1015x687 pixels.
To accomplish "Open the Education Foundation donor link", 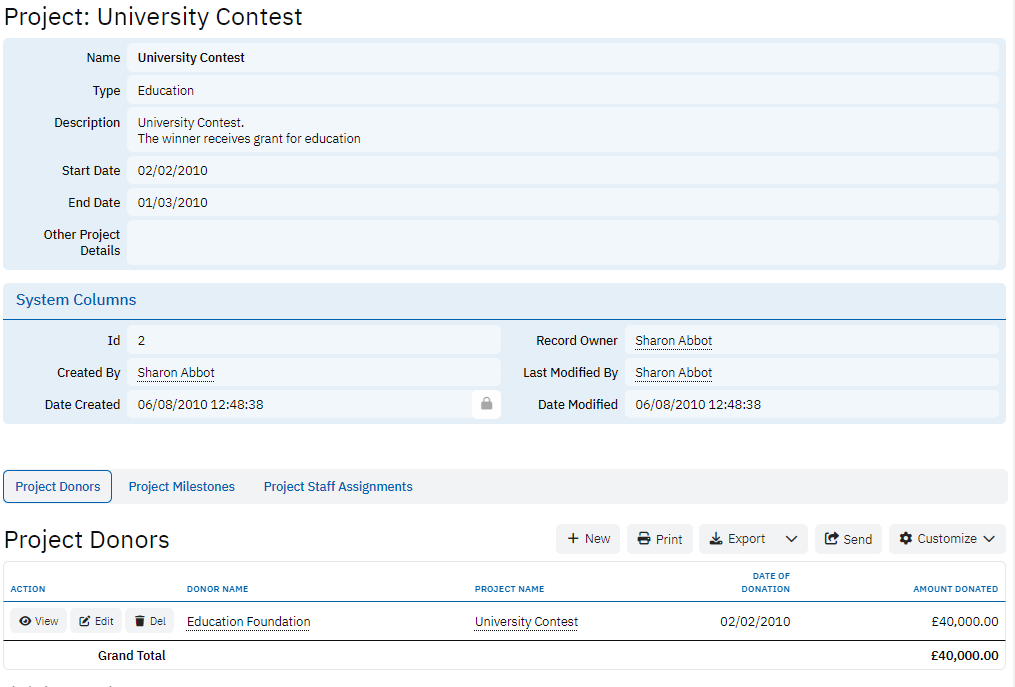I will 248,622.
